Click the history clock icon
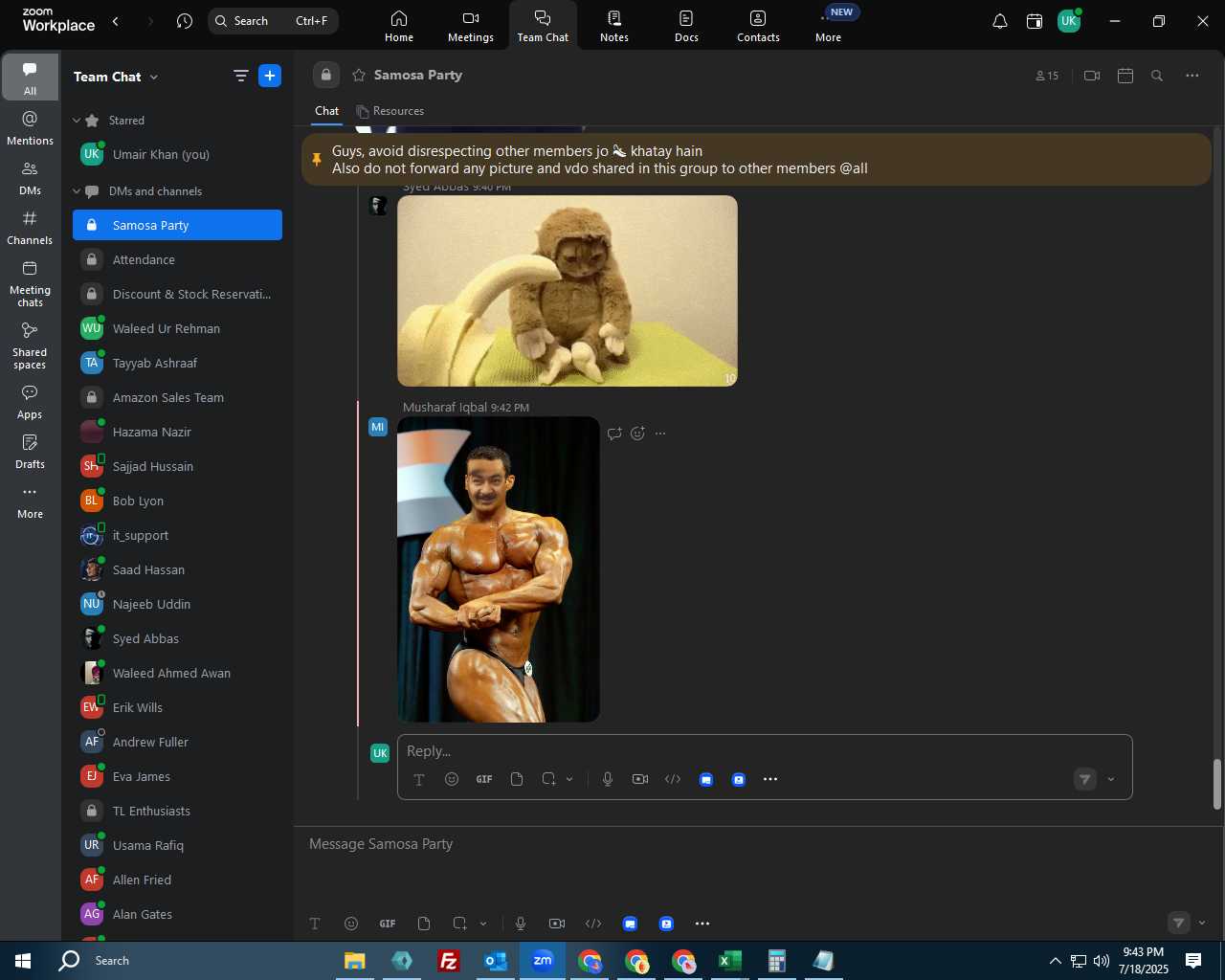This screenshot has width=1225, height=980. tap(185, 21)
